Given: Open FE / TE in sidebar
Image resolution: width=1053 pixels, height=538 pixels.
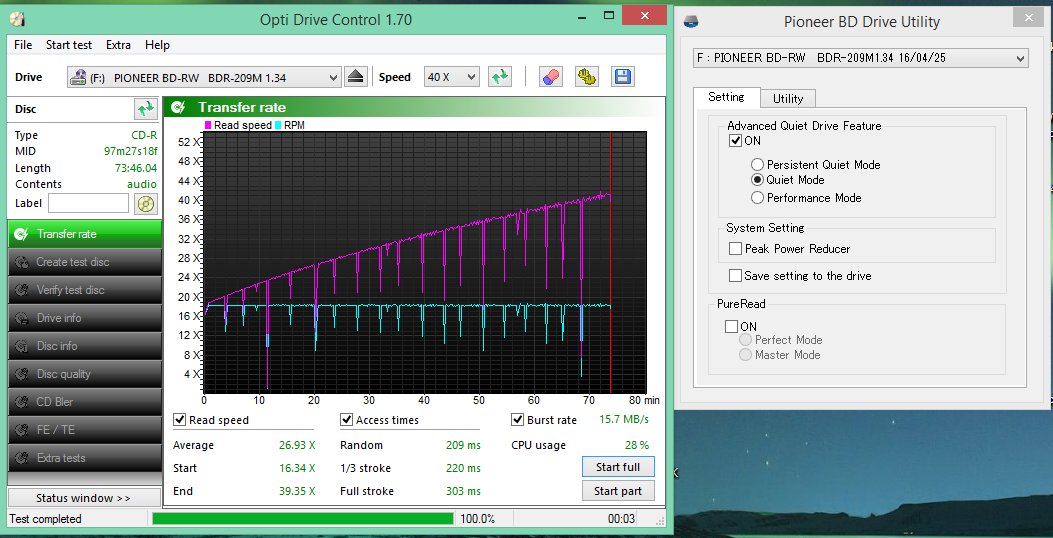Looking at the screenshot, I should [x=85, y=430].
